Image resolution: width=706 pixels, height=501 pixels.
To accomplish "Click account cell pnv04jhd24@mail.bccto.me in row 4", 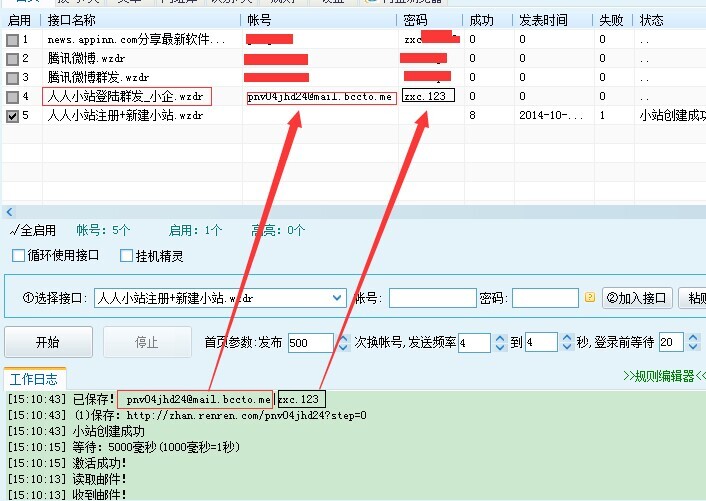I will point(320,97).
